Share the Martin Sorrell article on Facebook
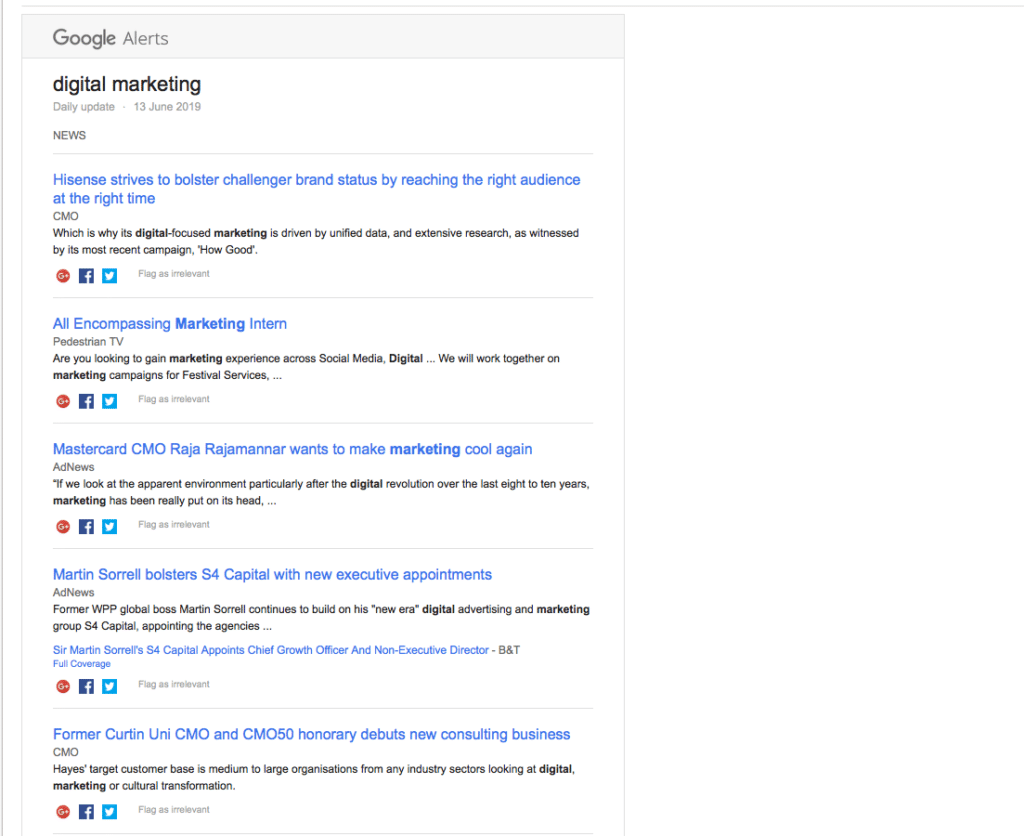1024x836 pixels. pyautogui.click(x=85, y=686)
